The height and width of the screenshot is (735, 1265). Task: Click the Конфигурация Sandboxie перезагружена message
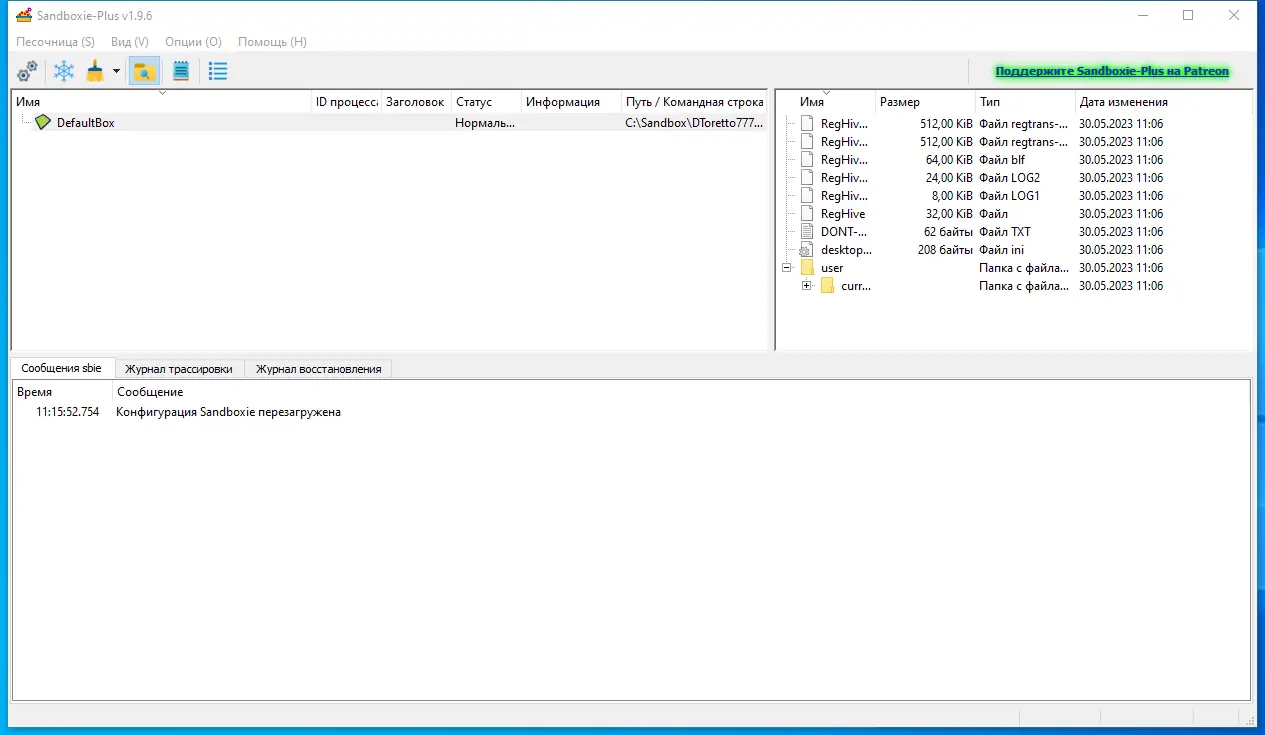228,412
